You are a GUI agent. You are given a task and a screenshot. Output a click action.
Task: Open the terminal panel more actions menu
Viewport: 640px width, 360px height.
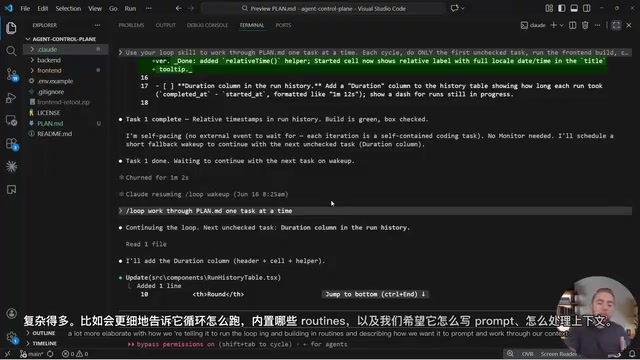click(597, 25)
